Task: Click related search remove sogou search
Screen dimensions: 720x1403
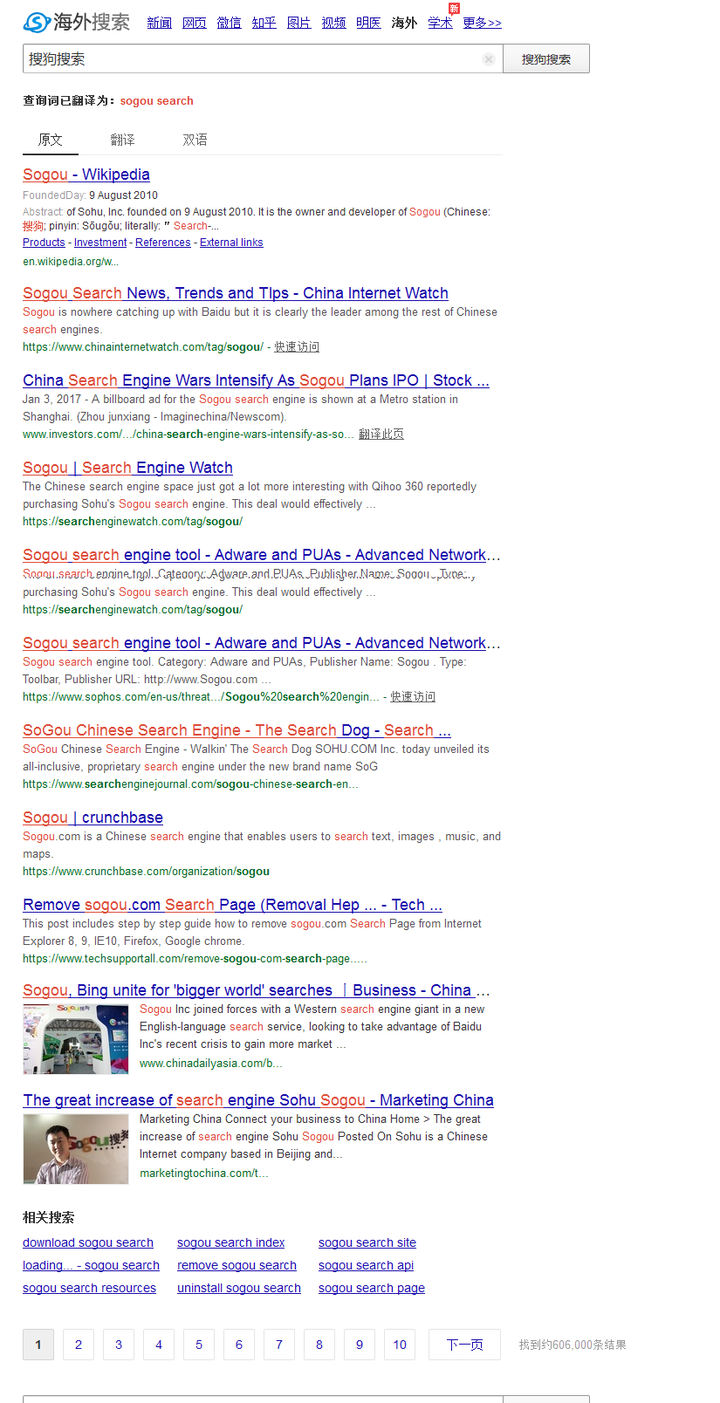Action: coord(237,1265)
